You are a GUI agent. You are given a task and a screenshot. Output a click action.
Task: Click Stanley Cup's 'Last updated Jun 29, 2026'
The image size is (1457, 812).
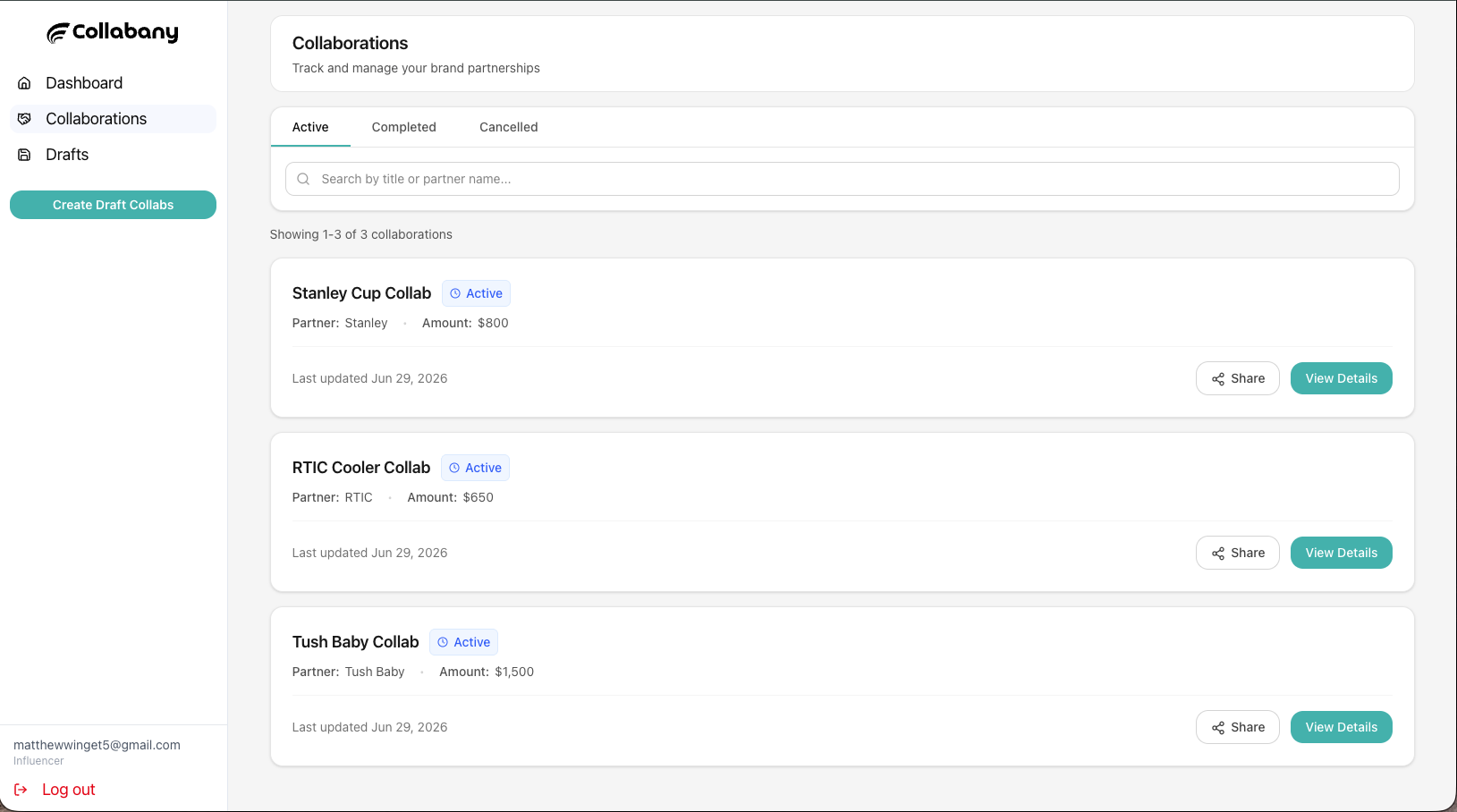pyautogui.click(x=369, y=378)
